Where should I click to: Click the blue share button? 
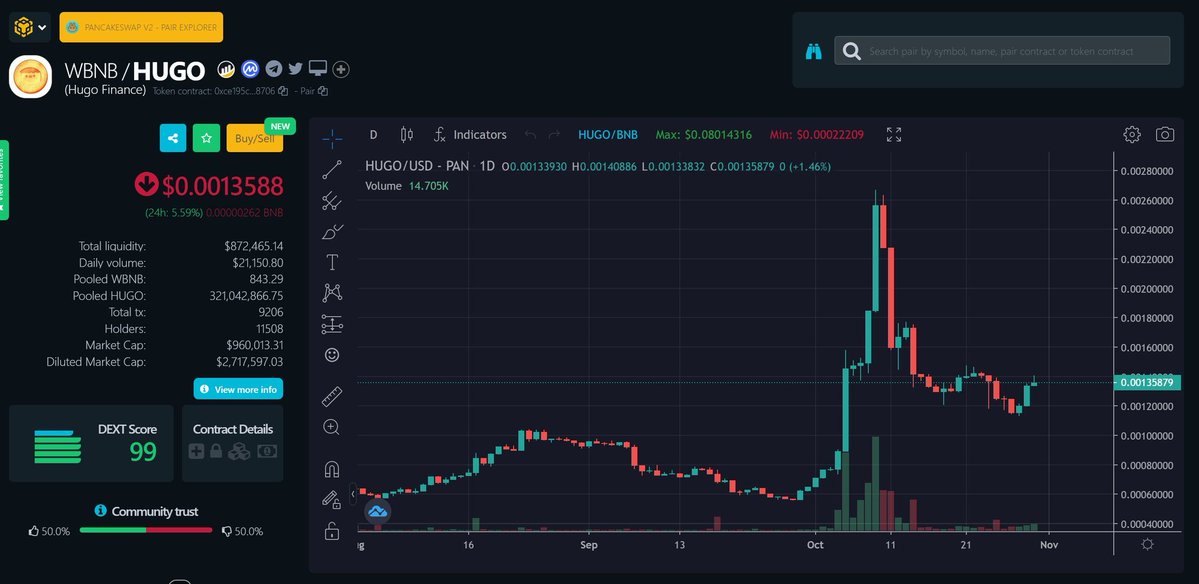[x=173, y=138]
